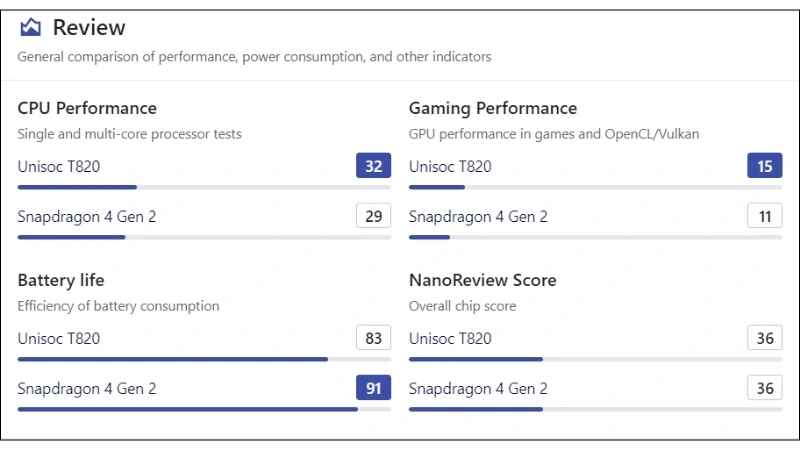Viewport: 800px width, 450px height.
Task: Click Snapdragon 4 Gen 2 gaming score 11
Action: (x=764, y=216)
